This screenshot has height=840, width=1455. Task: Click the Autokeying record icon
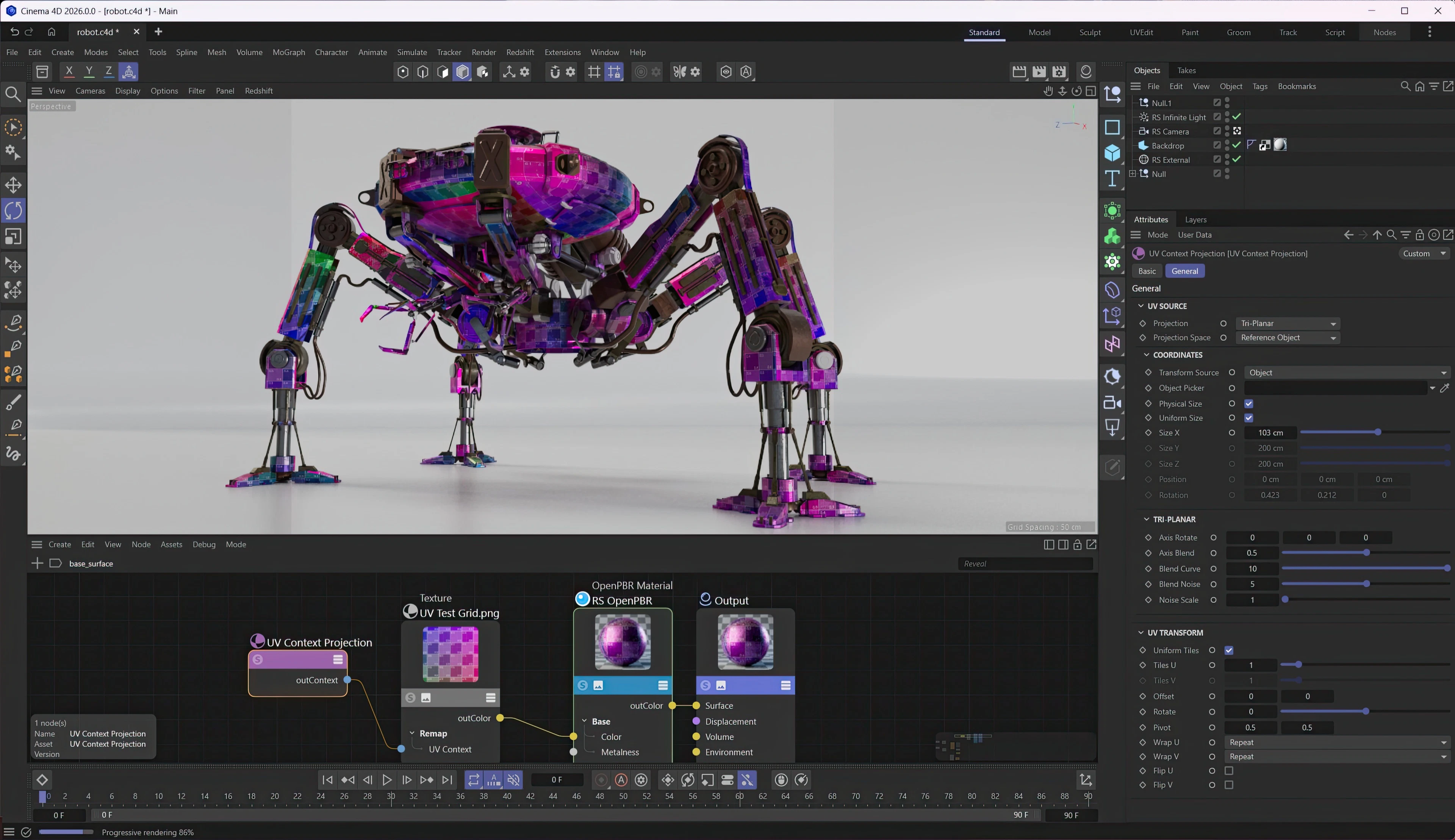click(621, 780)
